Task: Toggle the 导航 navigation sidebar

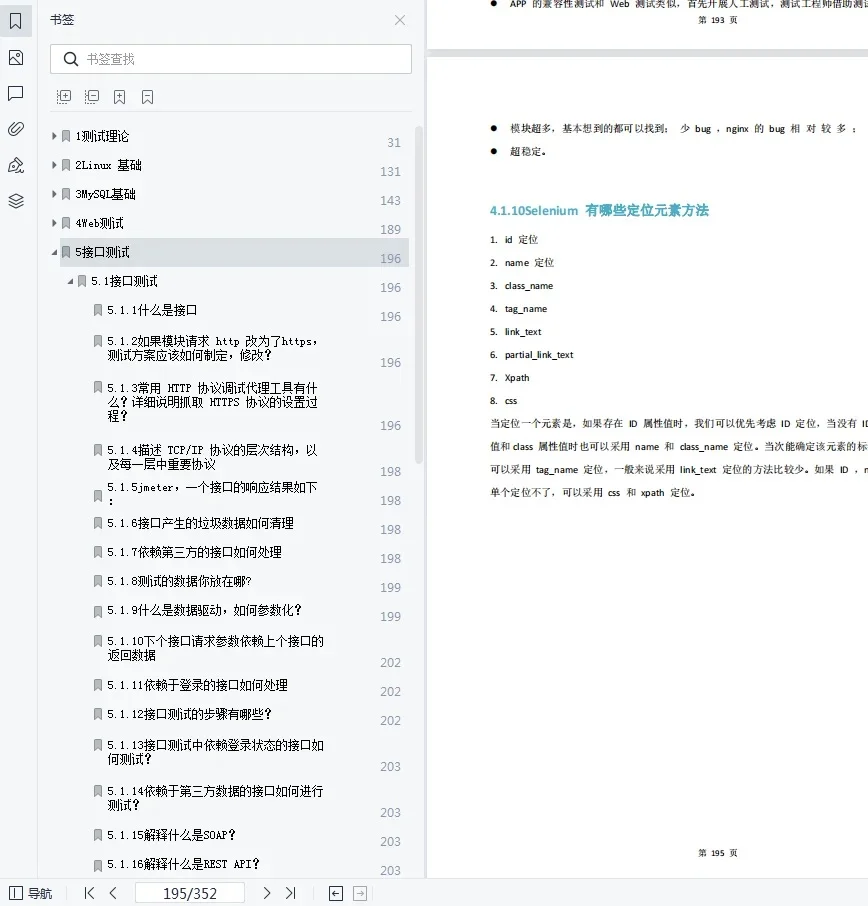Action: coord(31,892)
